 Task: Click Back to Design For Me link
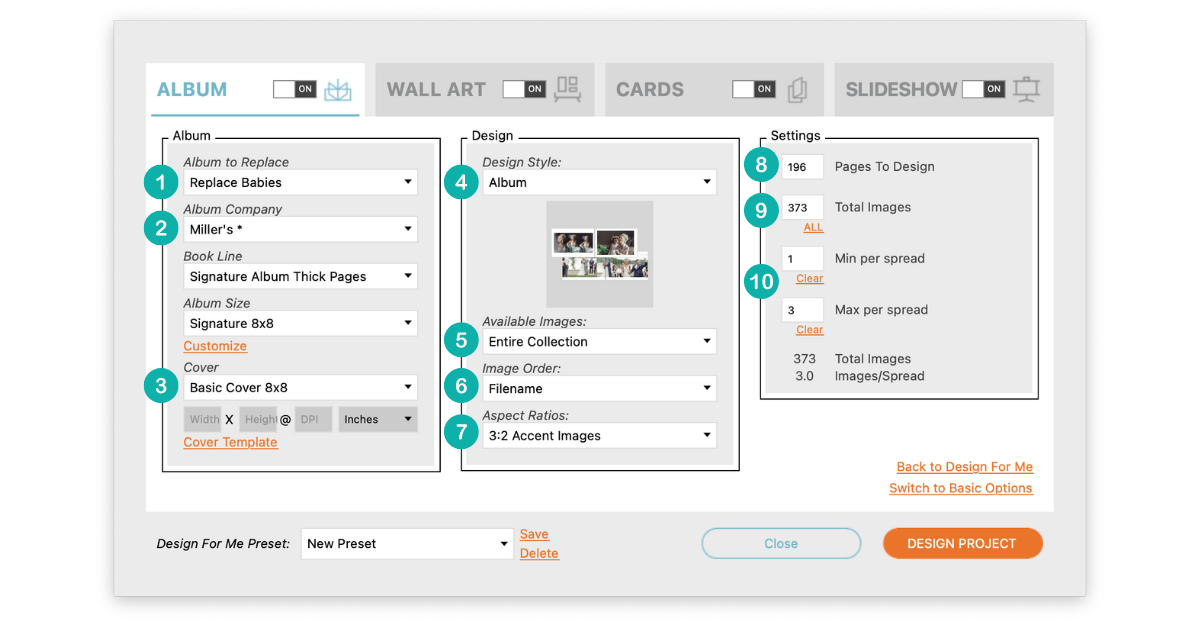(965, 467)
